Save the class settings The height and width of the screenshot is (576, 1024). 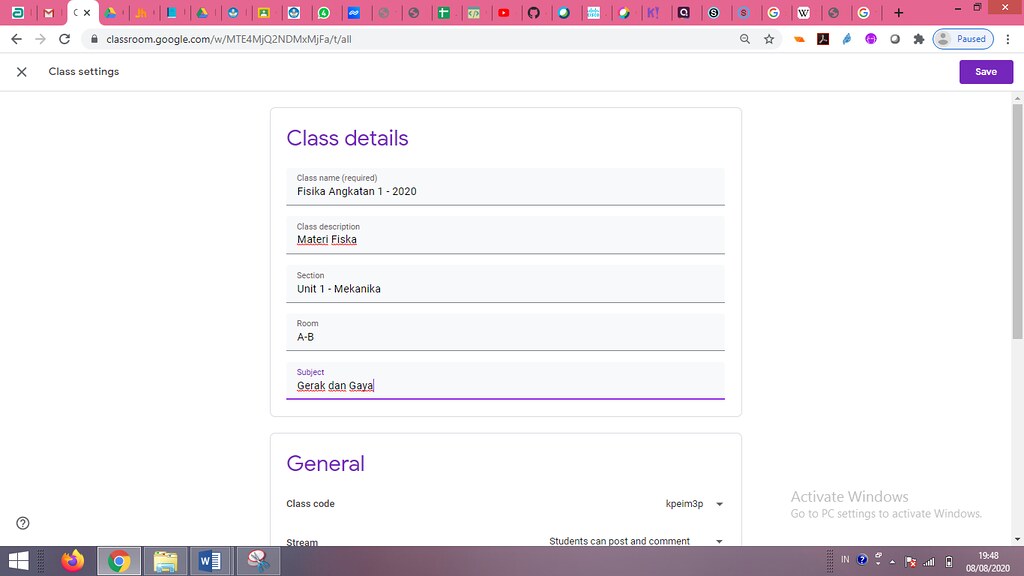pyautogui.click(x=985, y=72)
